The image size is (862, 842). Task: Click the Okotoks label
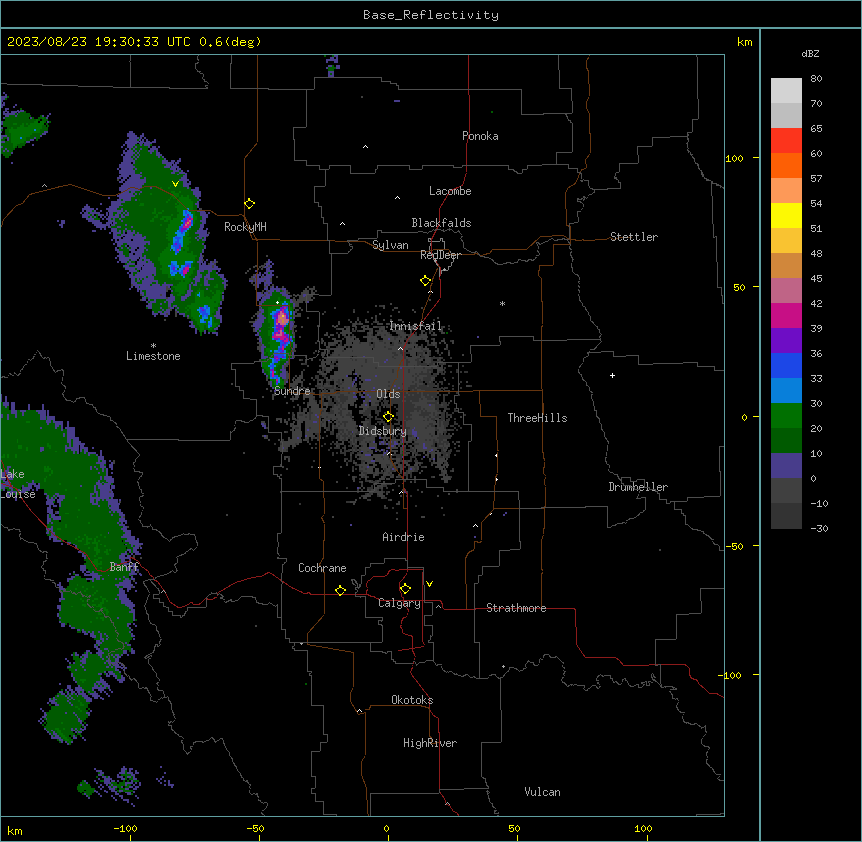click(x=412, y=700)
